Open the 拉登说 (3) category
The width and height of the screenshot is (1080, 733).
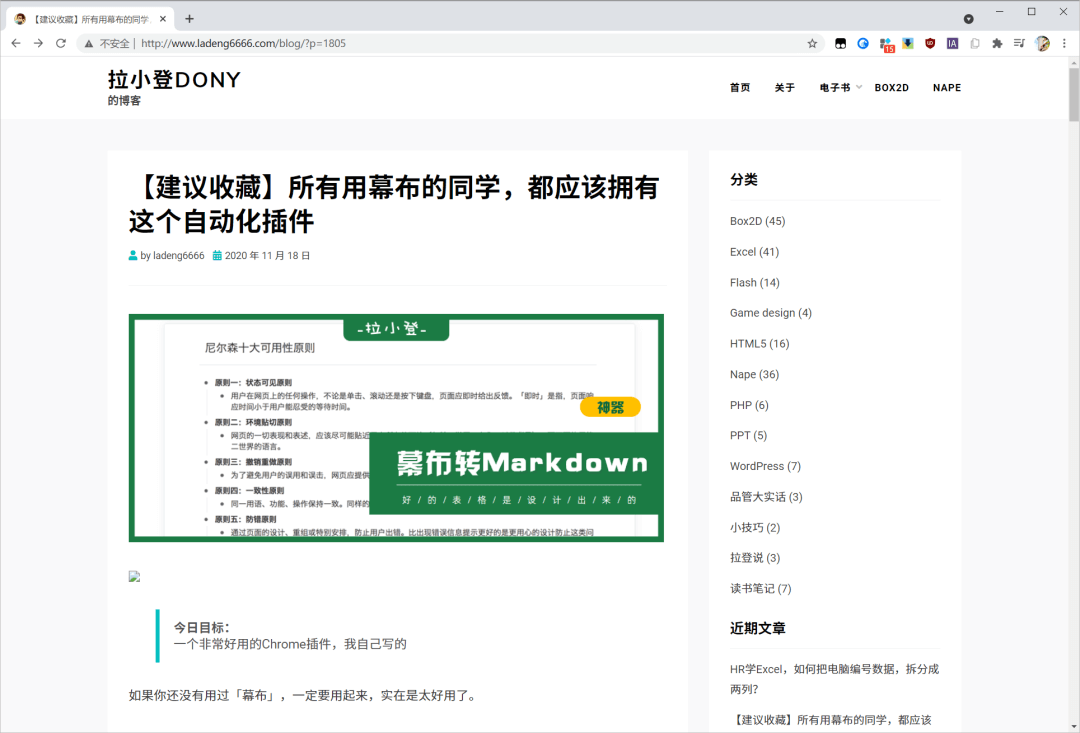pos(755,558)
